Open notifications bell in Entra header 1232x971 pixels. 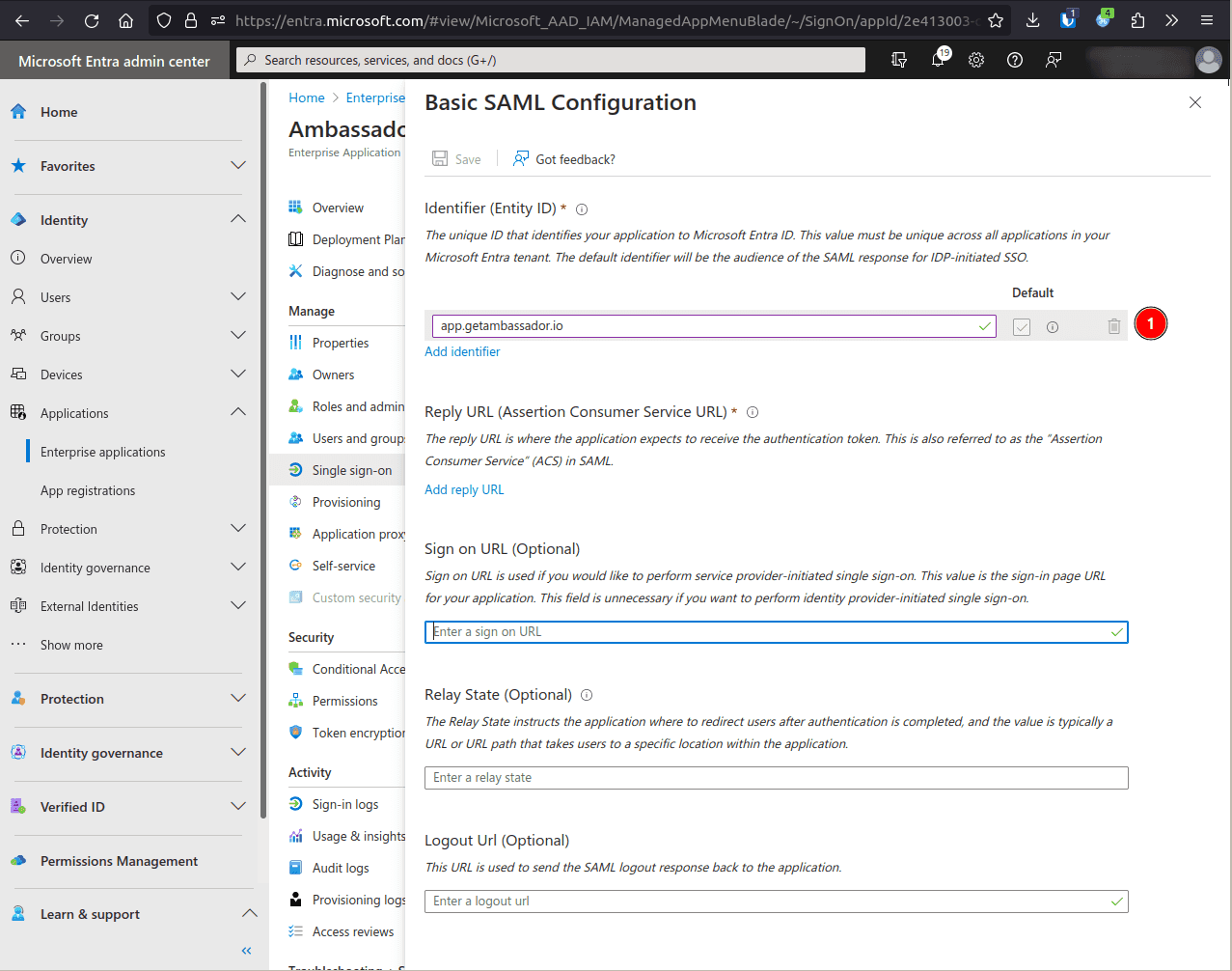(x=938, y=60)
